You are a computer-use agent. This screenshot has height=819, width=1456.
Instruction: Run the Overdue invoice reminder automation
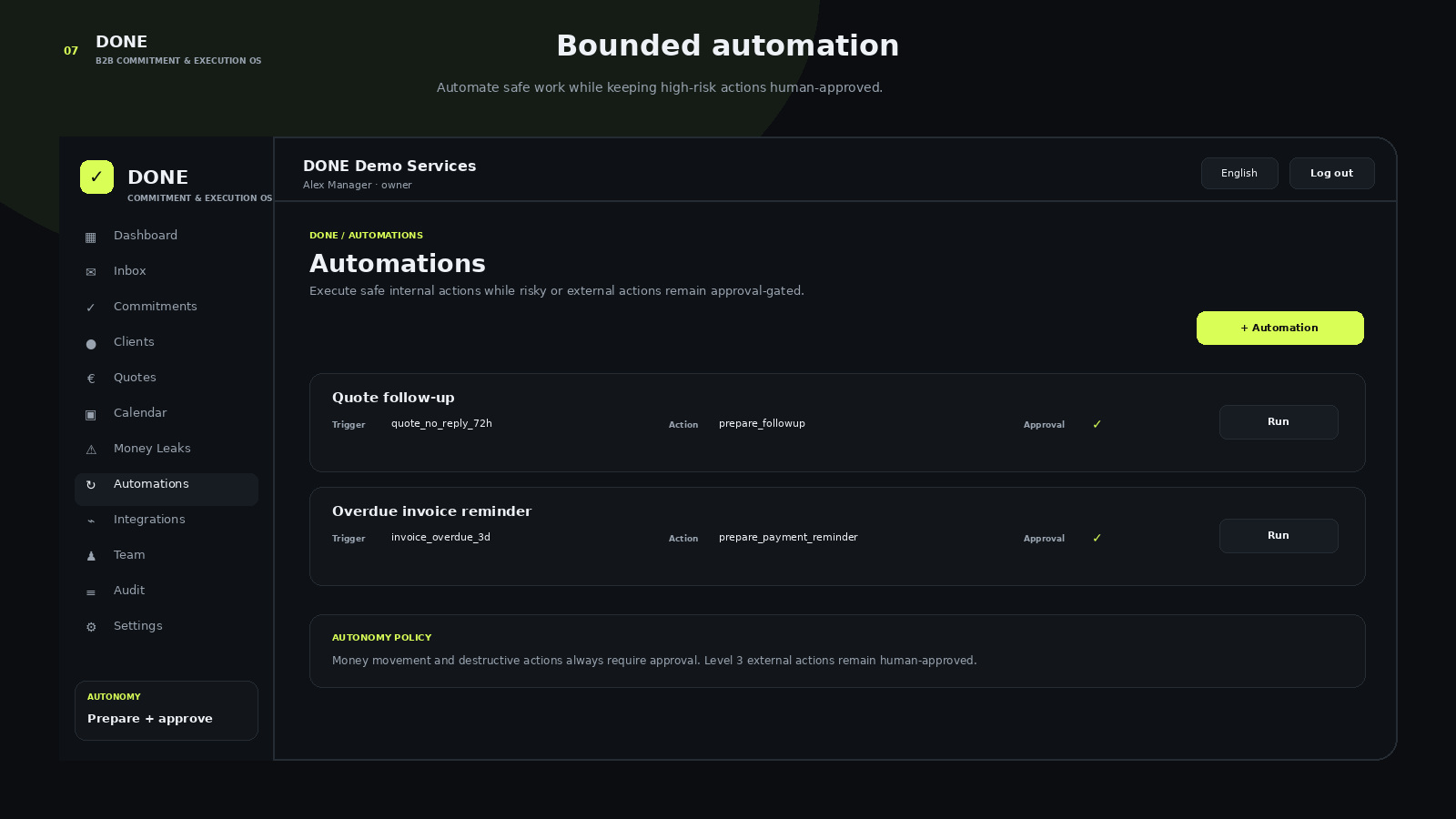(x=1279, y=536)
